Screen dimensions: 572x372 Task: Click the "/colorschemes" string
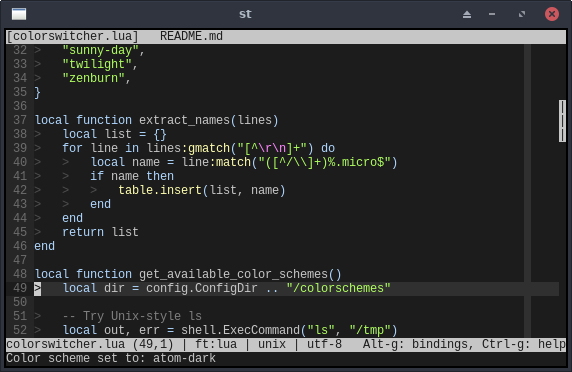[338, 288]
